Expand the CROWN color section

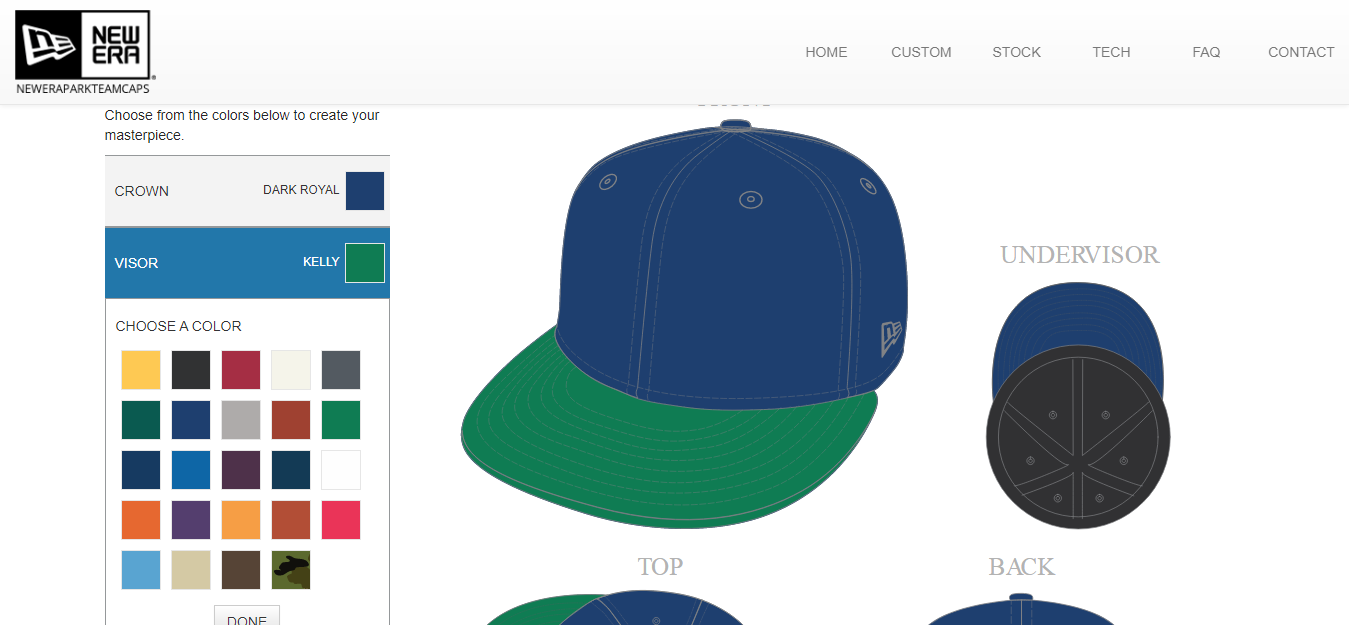coord(142,191)
